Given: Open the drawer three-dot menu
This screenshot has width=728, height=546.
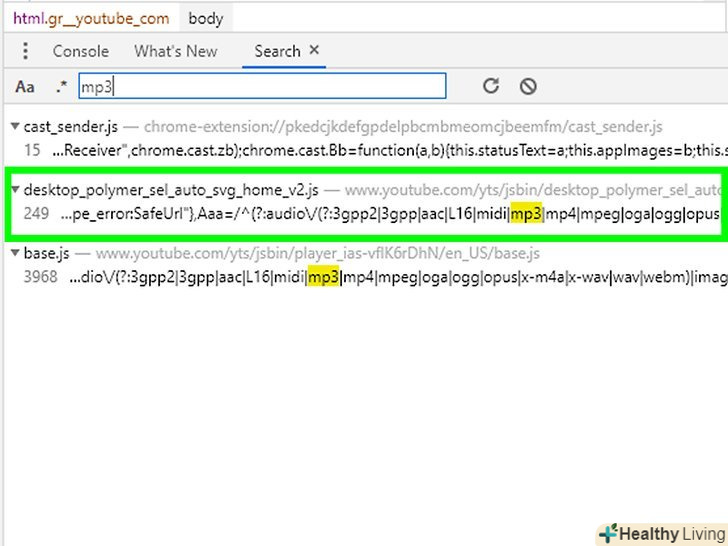Looking at the screenshot, I should coord(26,51).
